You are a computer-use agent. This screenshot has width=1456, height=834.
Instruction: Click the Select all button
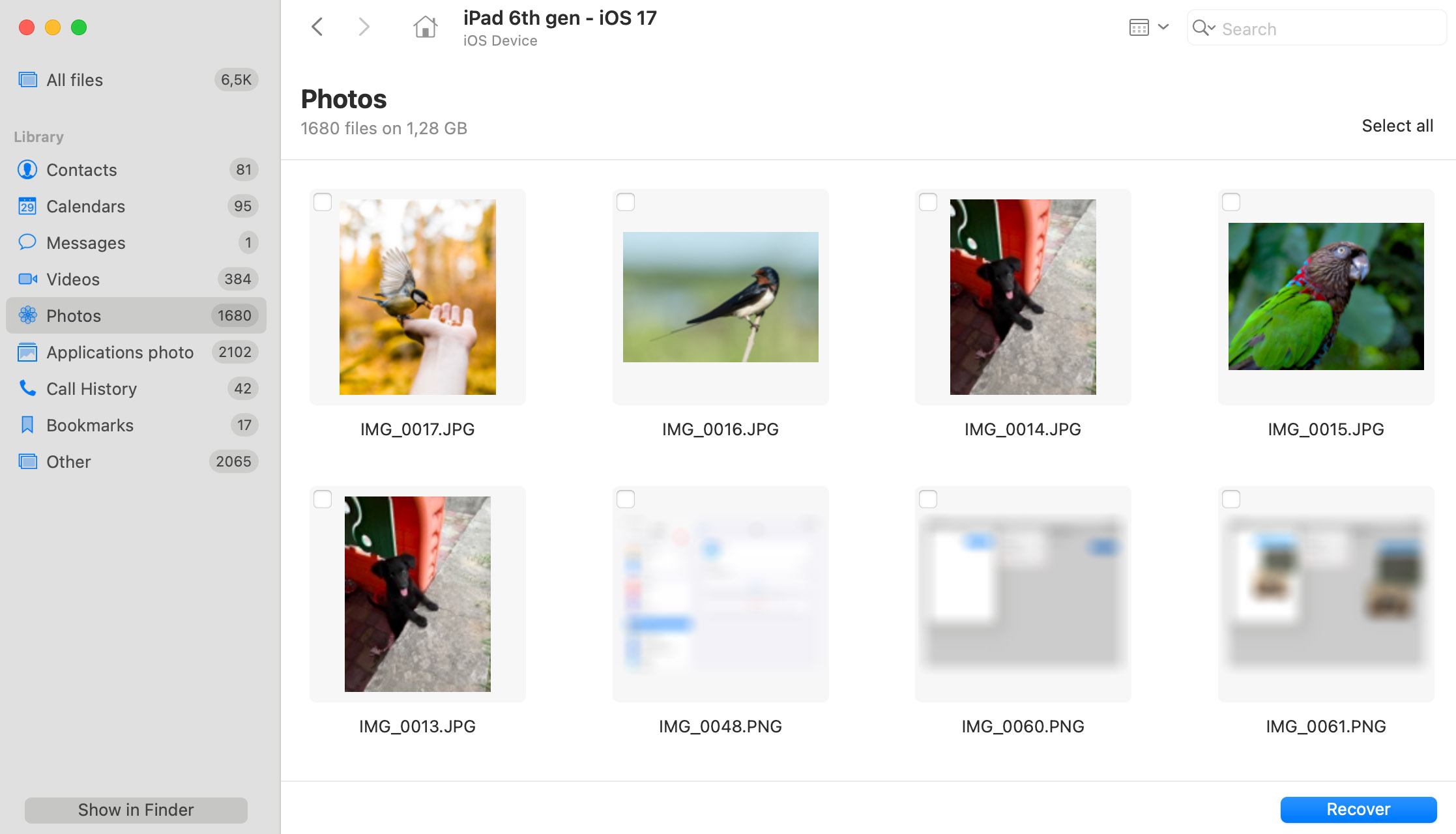1398,126
